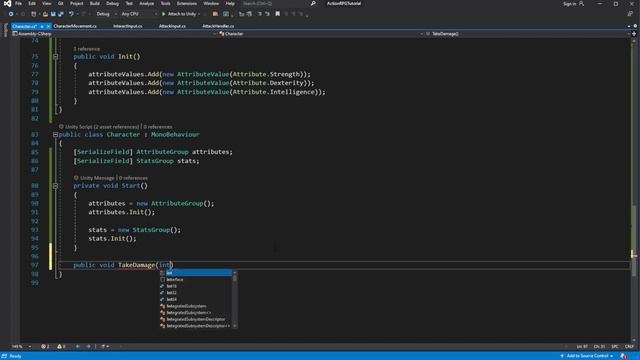Collapse the Init() method at line 75

[x=55, y=57]
